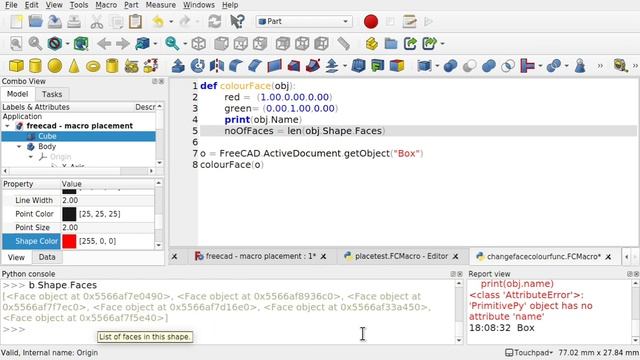The image size is (640, 360).
Task: Apply chamfer to selected edges icon
Action: point(255,66)
